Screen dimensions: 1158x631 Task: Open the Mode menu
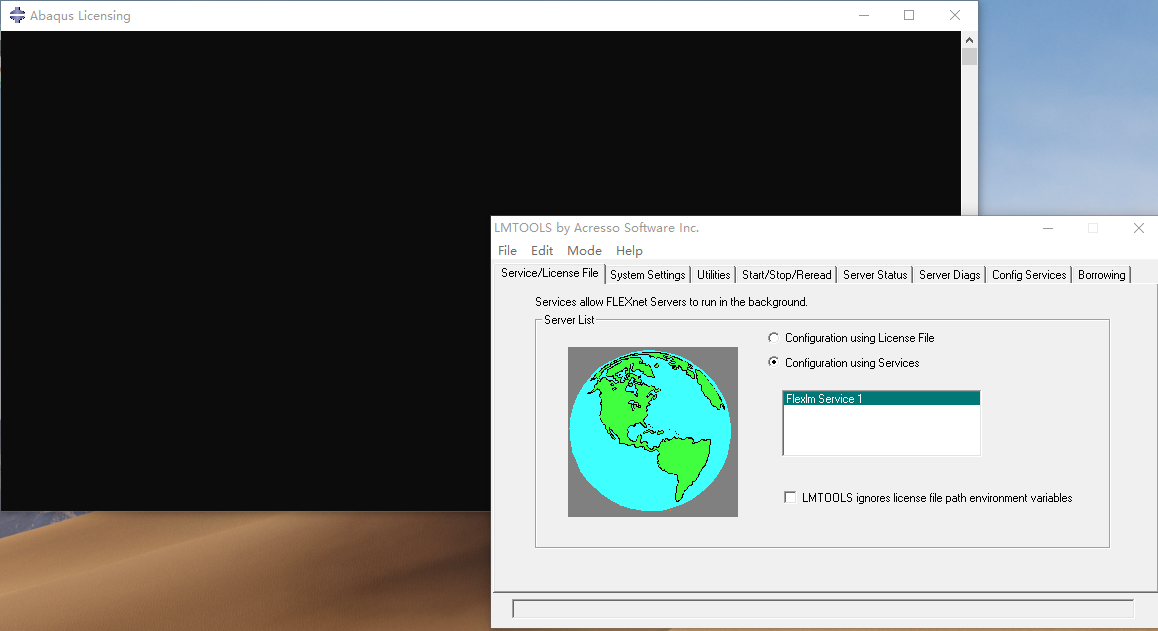[584, 251]
